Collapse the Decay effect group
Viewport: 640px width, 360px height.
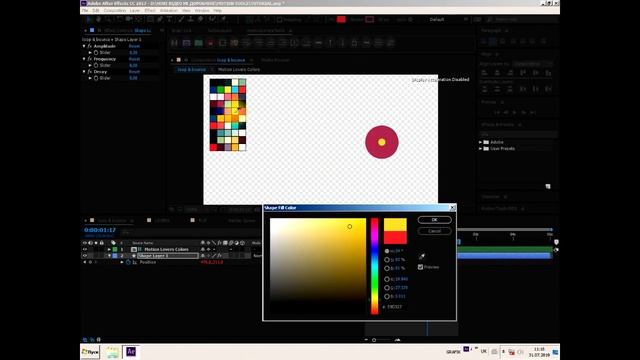(84, 72)
